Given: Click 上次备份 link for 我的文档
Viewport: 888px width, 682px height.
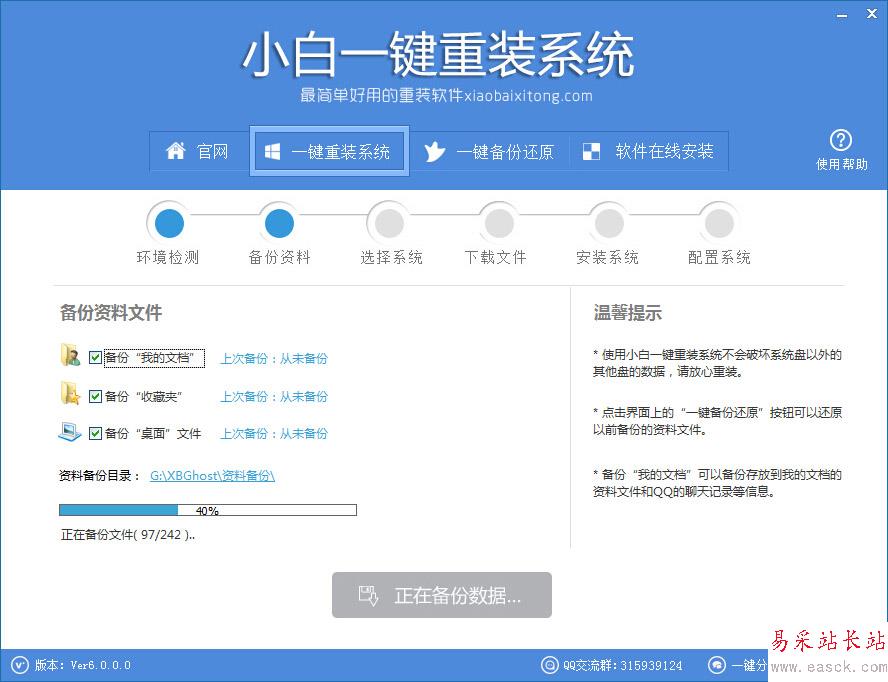Looking at the screenshot, I should [x=274, y=359].
